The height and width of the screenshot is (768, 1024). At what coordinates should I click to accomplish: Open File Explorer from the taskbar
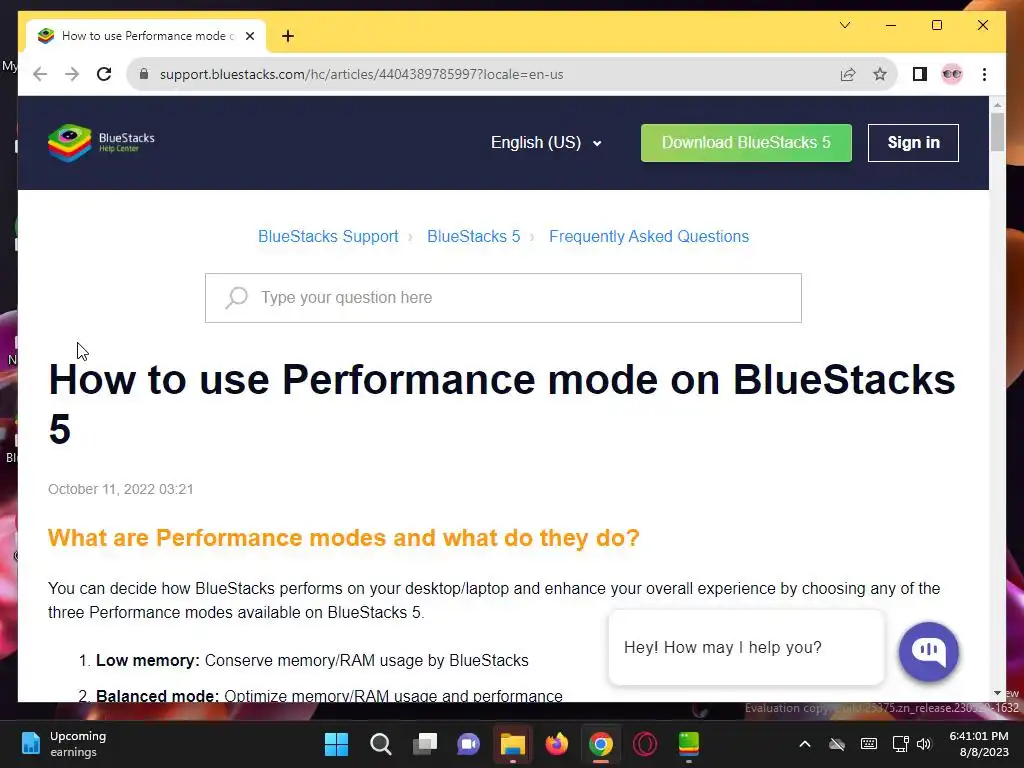513,744
